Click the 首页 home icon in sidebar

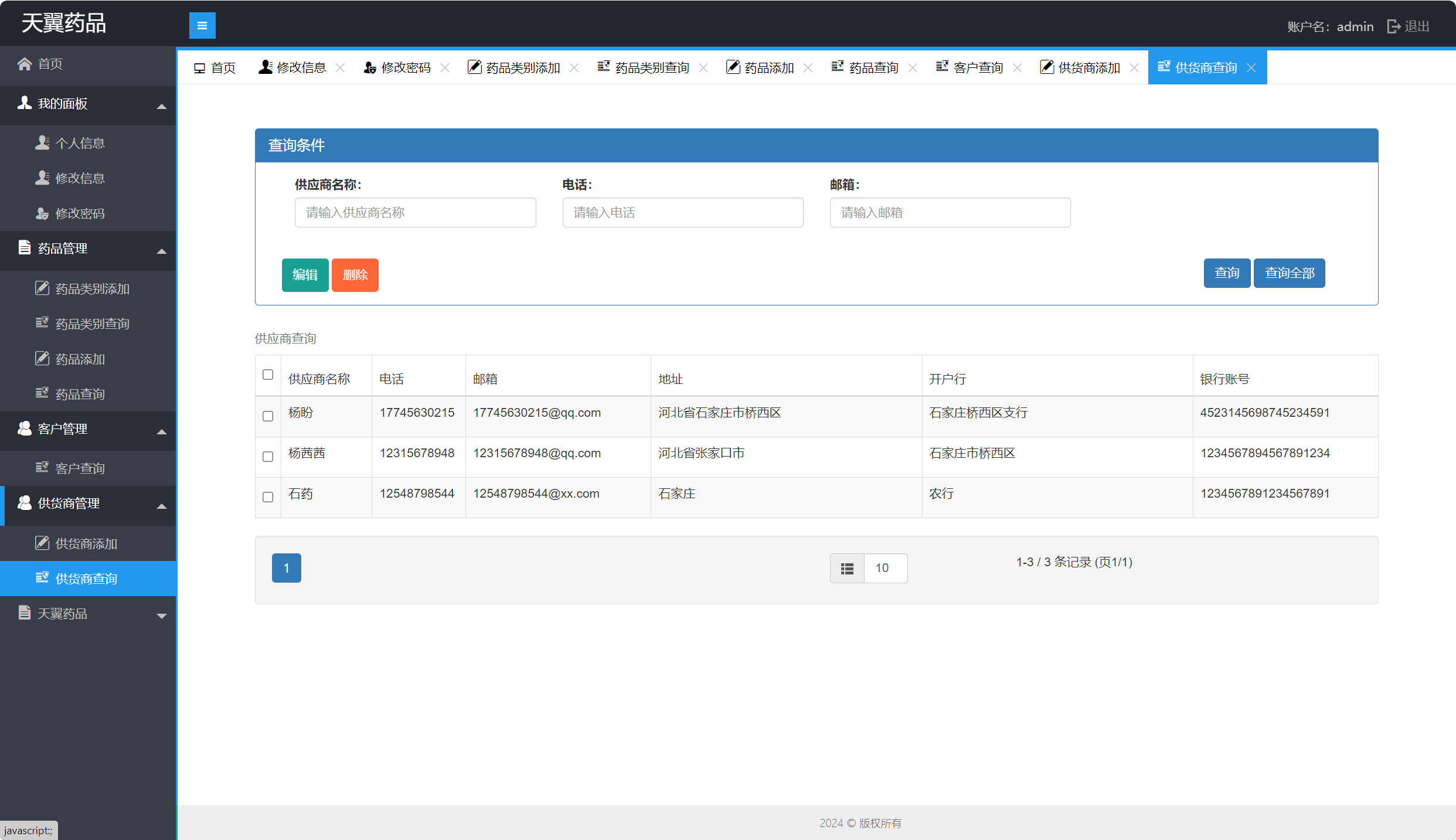click(24, 64)
